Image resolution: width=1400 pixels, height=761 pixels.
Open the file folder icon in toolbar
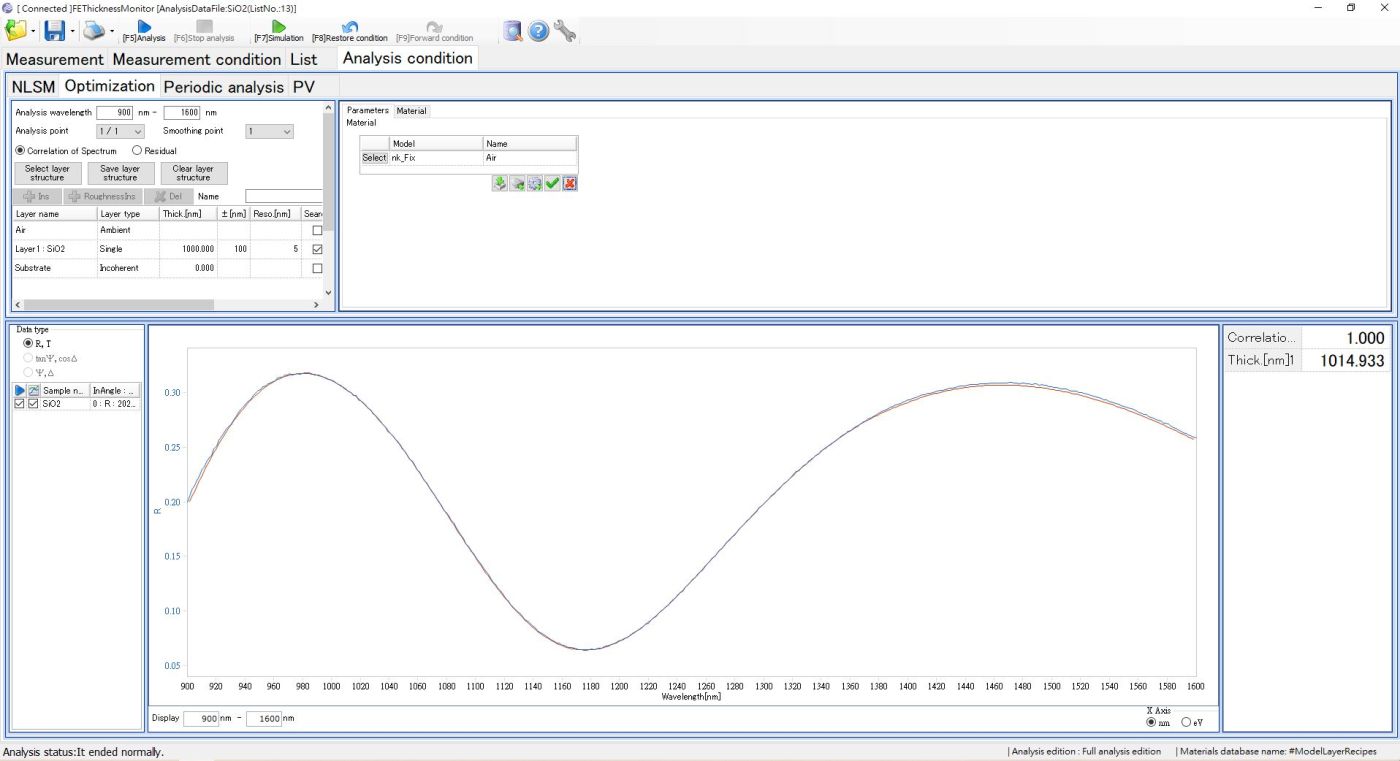16,31
